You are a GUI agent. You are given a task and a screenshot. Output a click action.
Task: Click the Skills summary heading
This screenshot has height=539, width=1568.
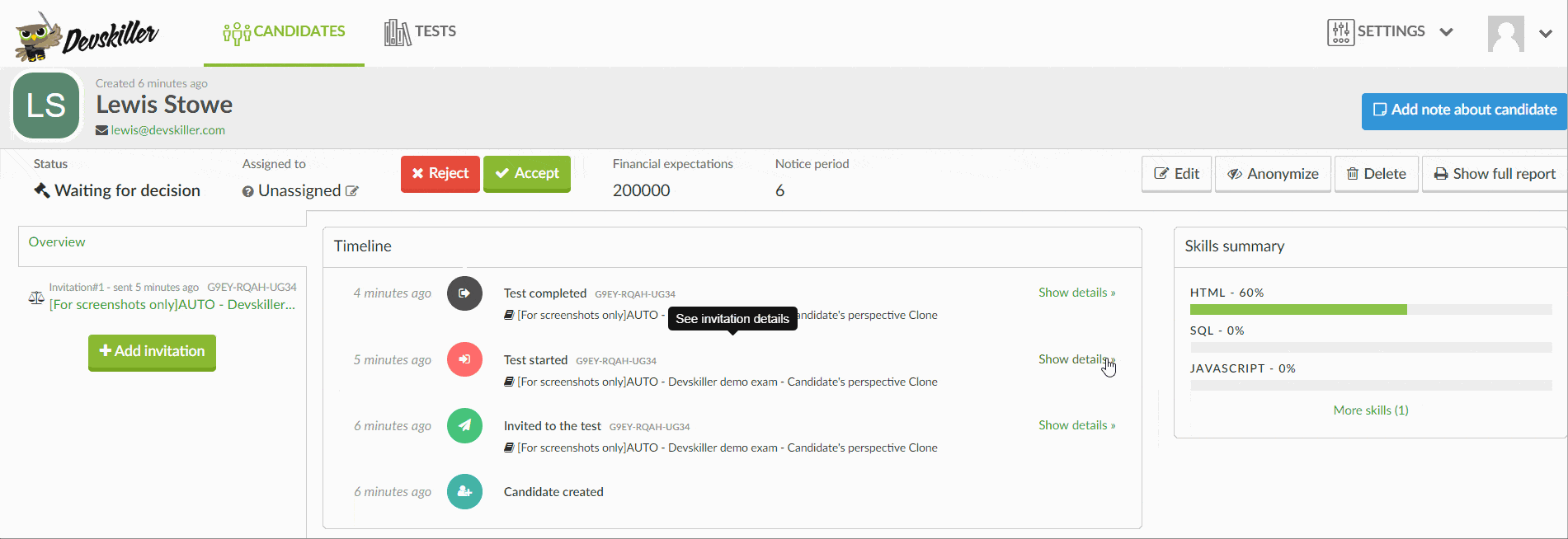(x=1235, y=246)
